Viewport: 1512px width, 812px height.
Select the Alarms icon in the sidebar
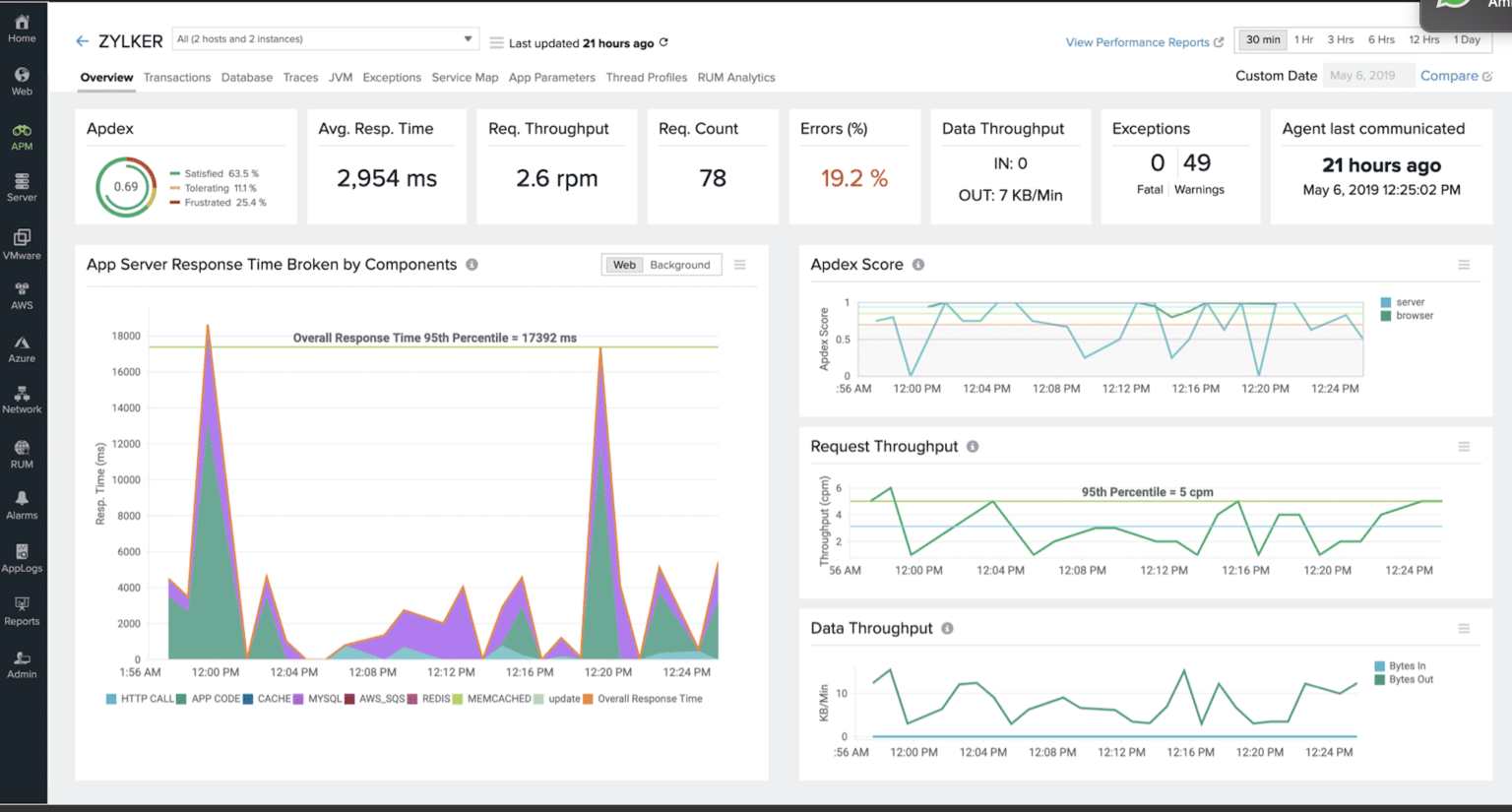coord(22,505)
